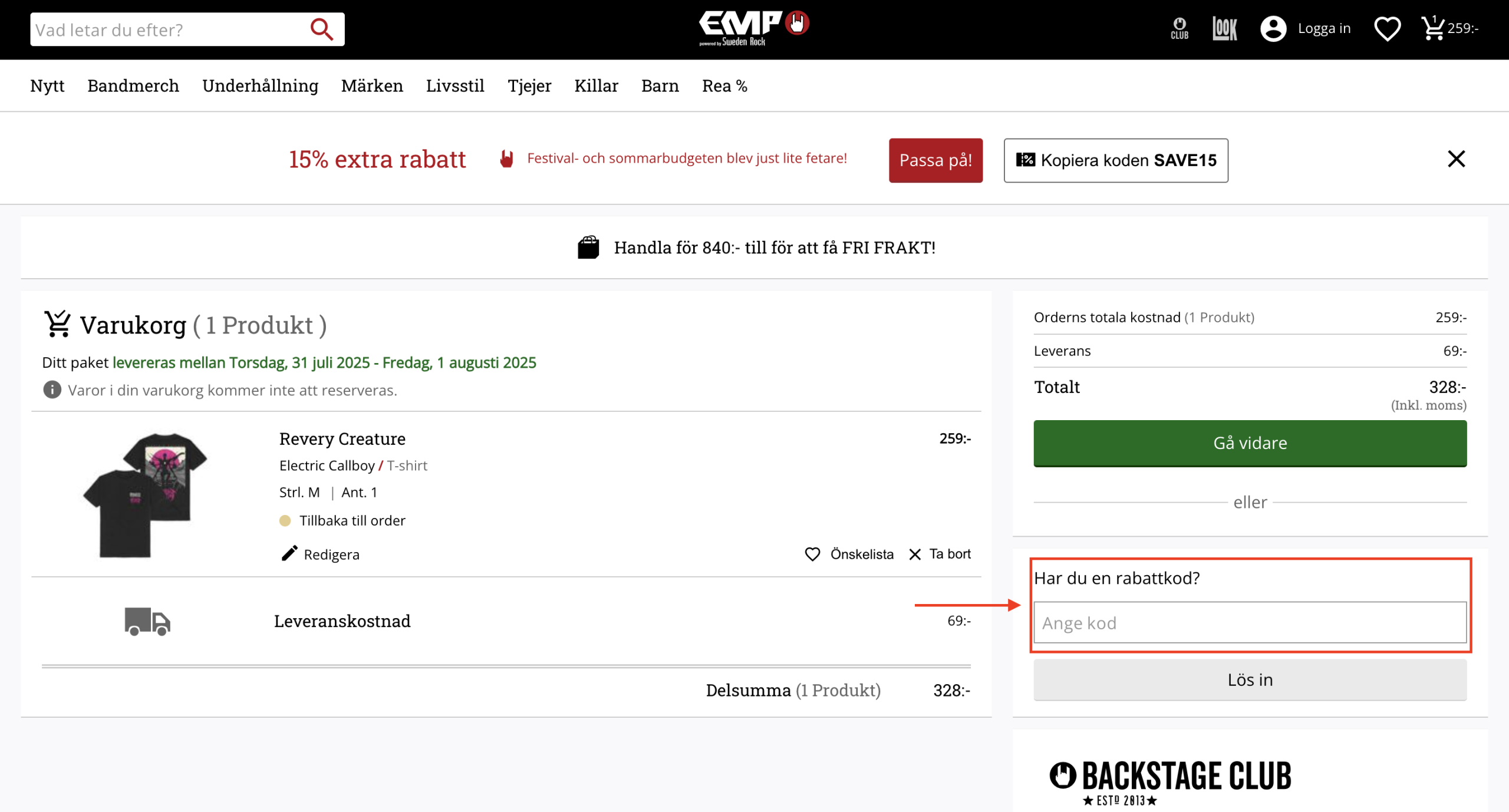Open the shopping cart icon in header
Viewport: 1509px width, 812px height.
tap(1432, 28)
